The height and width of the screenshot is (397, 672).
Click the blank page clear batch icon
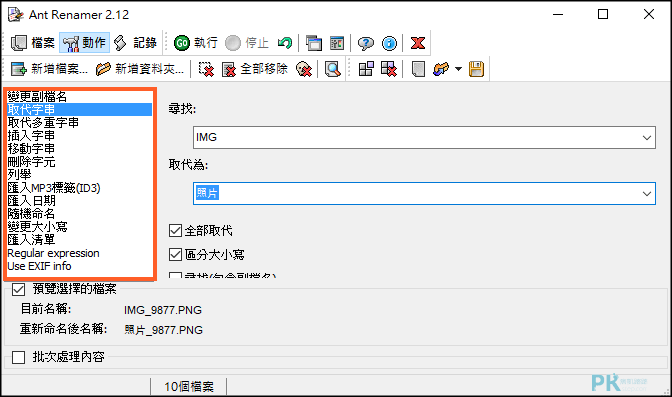418,69
